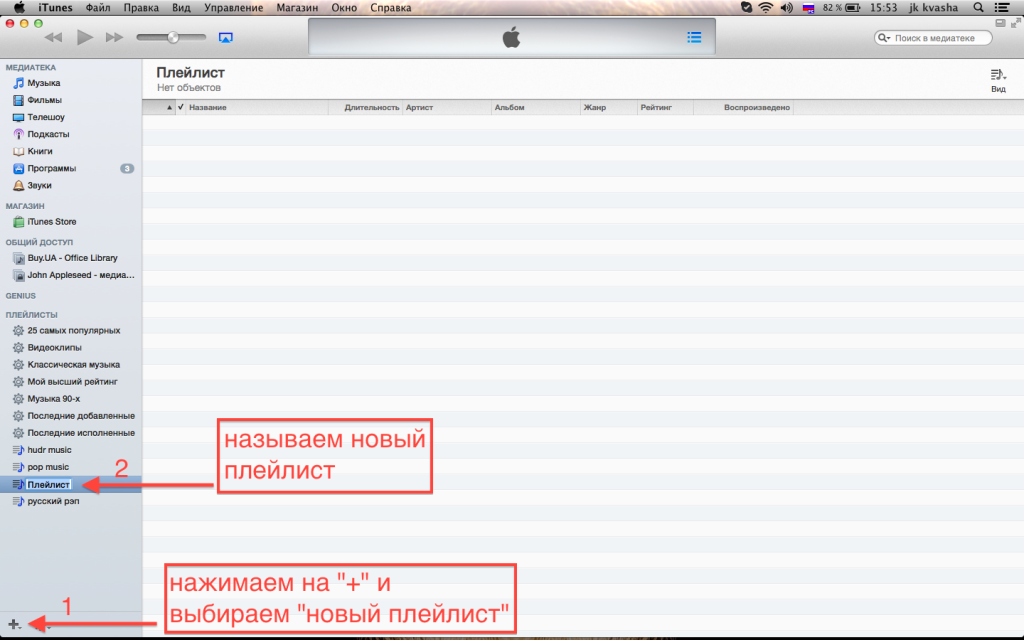Image resolution: width=1024 pixels, height=640 pixels.
Task: Open the Вид menu in the menu bar
Action: pos(181,8)
